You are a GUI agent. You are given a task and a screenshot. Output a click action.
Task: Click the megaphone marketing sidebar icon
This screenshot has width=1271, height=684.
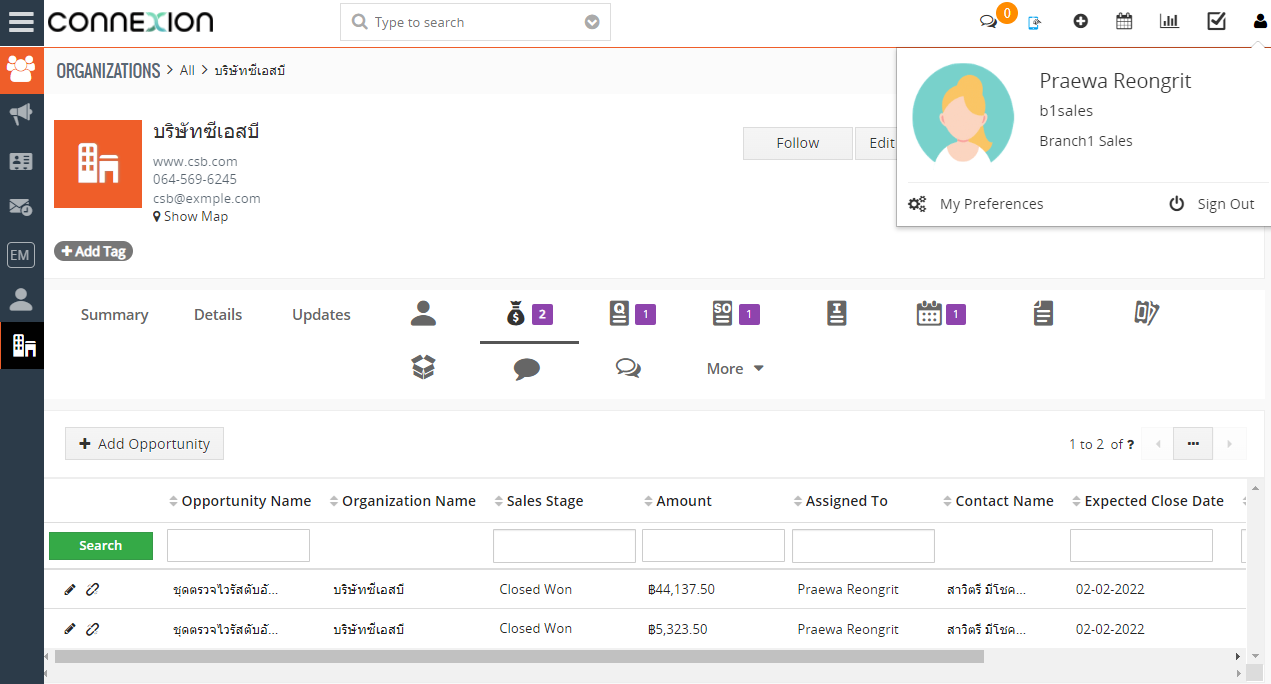21,115
